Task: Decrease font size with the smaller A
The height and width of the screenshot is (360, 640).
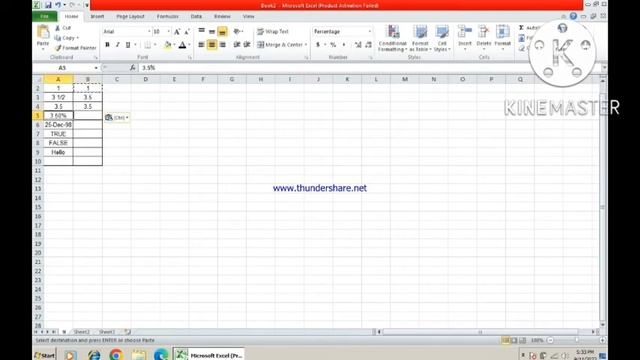Action: (x=187, y=32)
